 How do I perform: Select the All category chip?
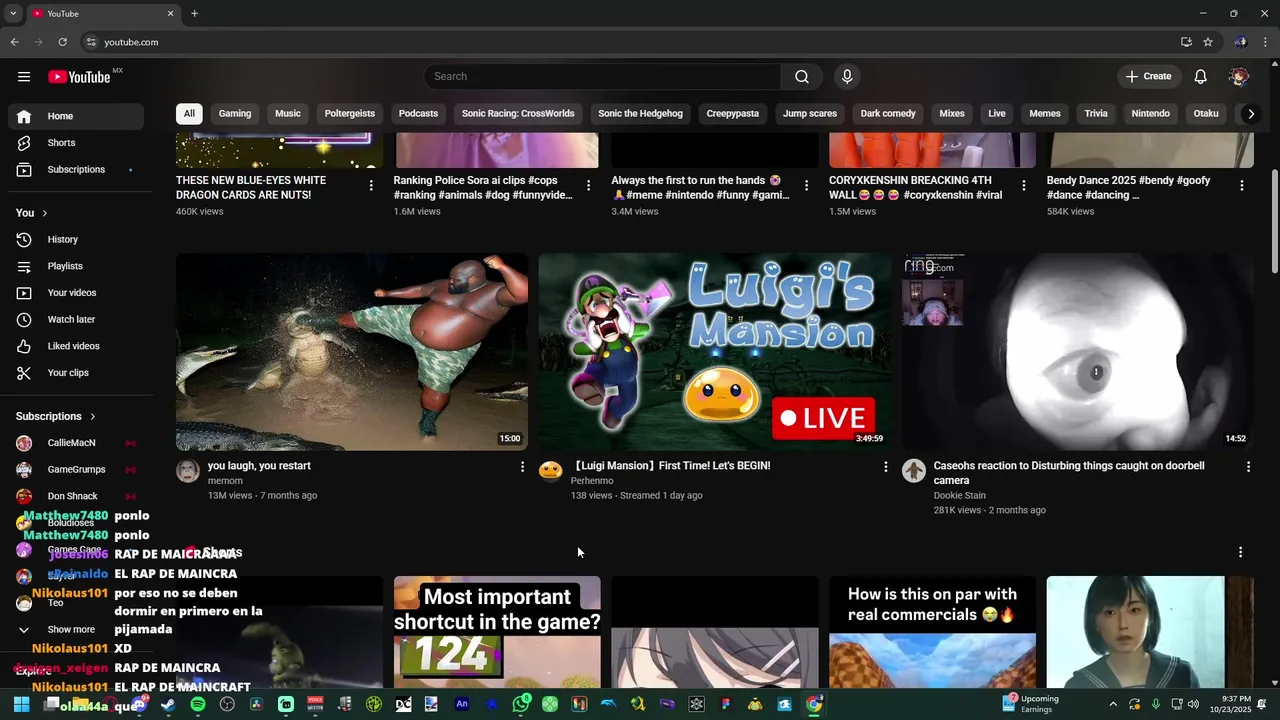click(x=189, y=114)
